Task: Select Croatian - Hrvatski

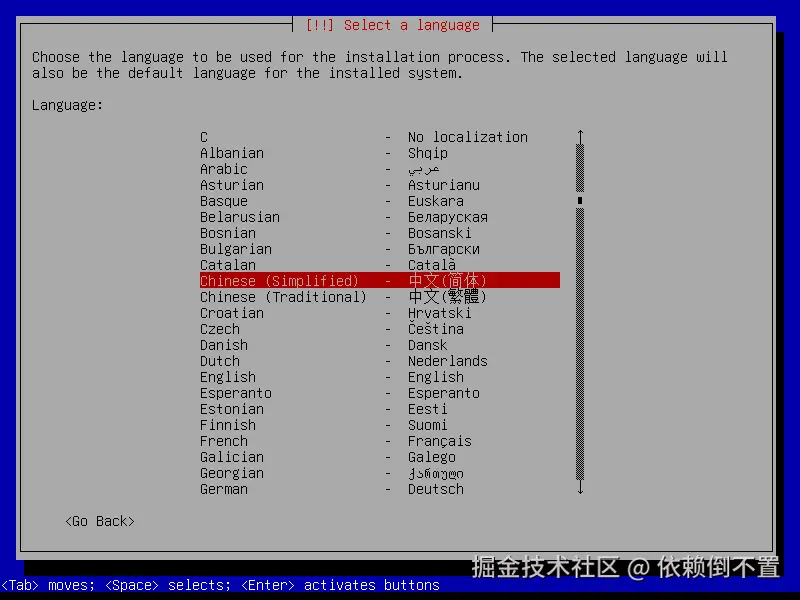Action: pyautogui.click(x=380, y=313)
